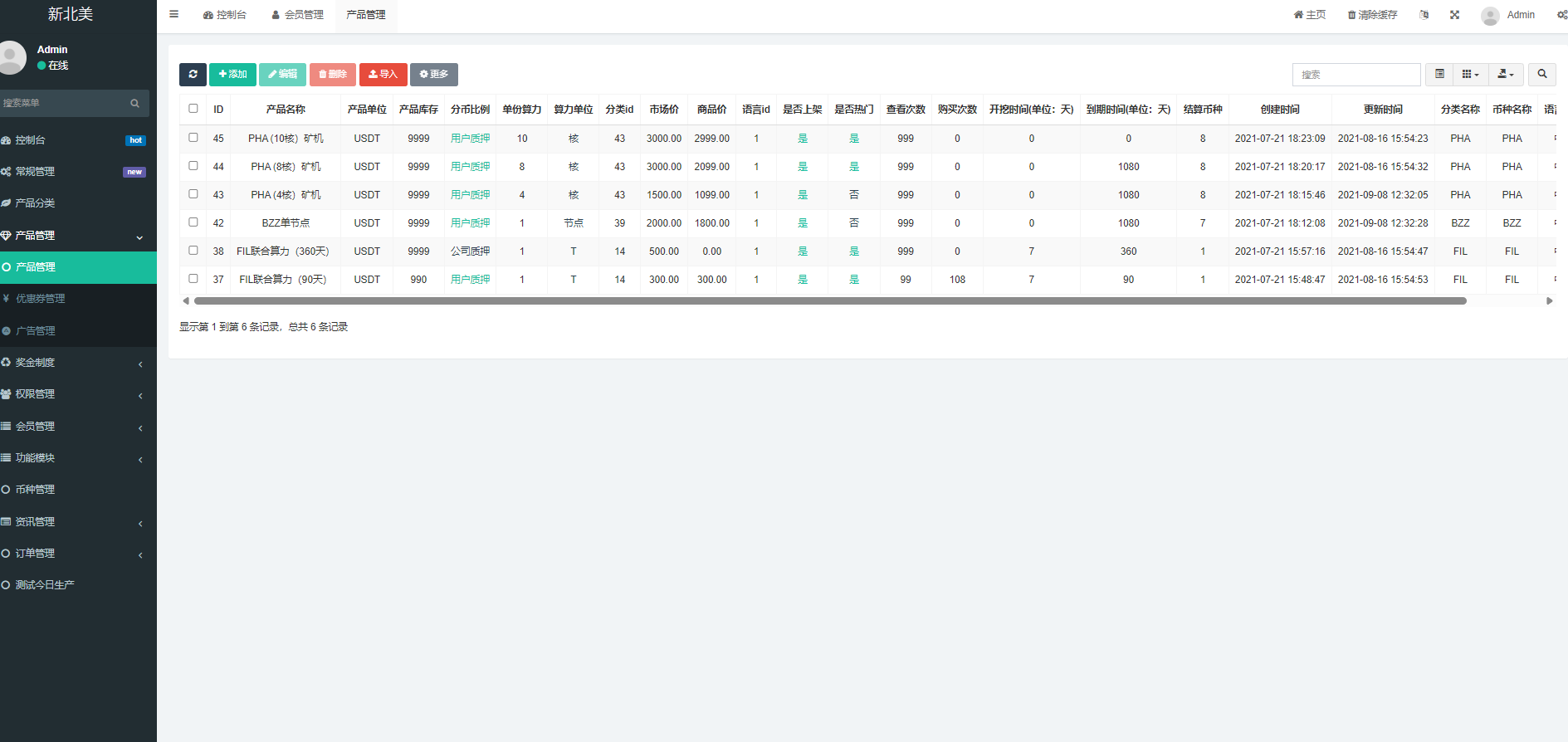Click the sidebar Admin profile avatar

coord(11,57)
